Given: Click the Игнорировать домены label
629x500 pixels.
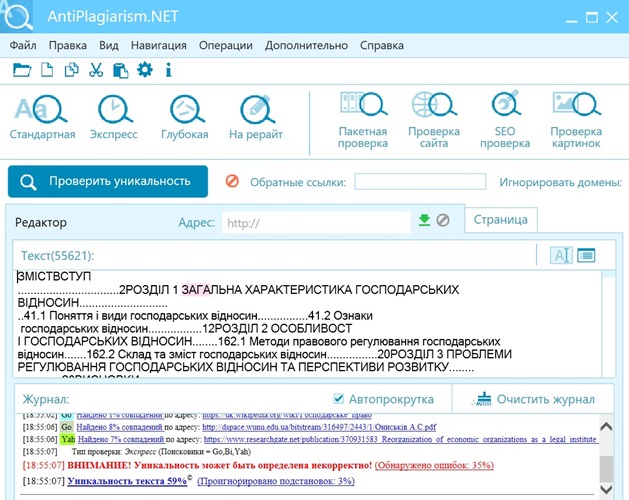Looking at the screenshot, I should click(x=560, y=182).
